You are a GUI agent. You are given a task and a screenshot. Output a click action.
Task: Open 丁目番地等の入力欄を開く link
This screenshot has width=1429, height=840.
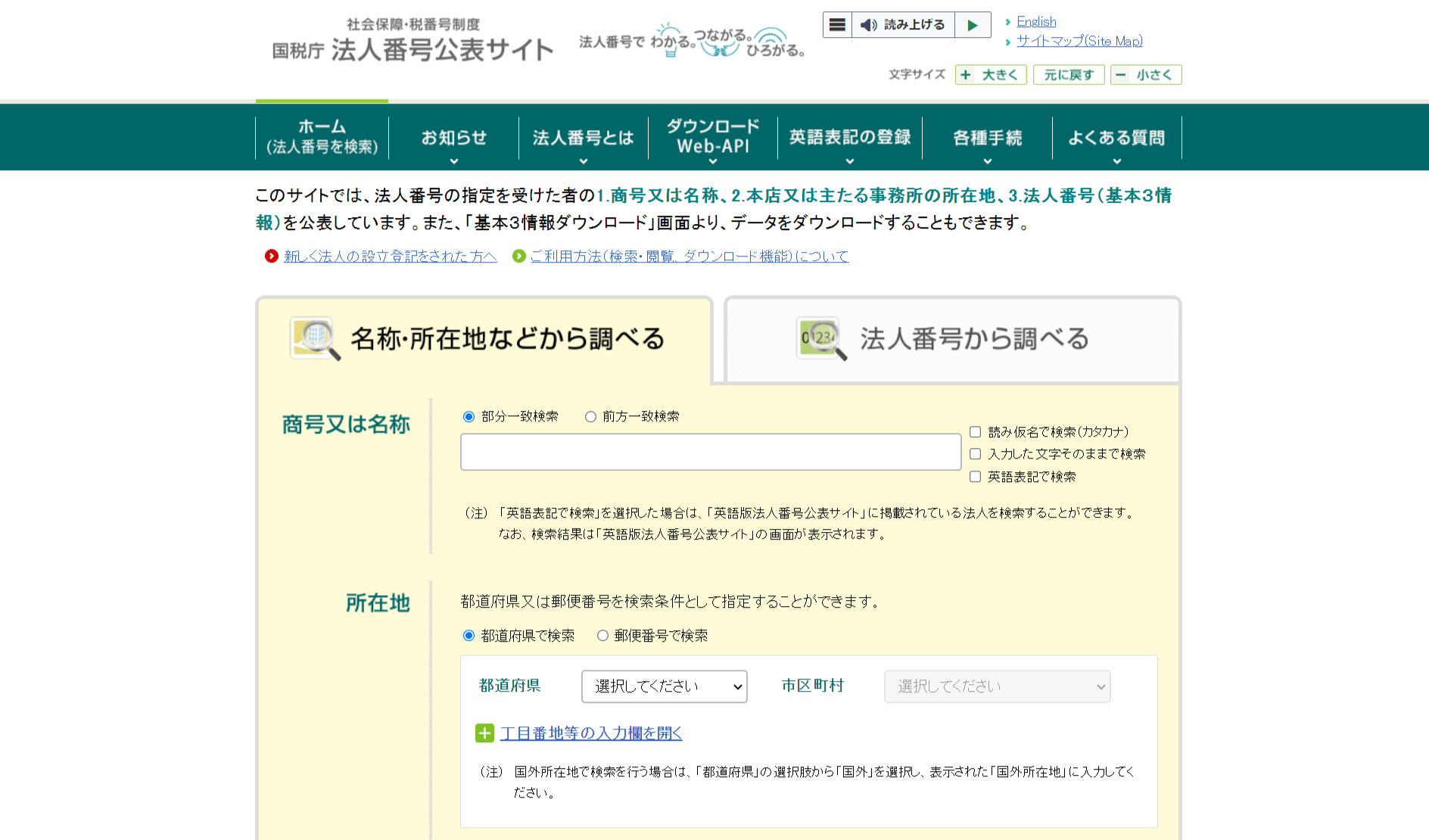[591, 733]
